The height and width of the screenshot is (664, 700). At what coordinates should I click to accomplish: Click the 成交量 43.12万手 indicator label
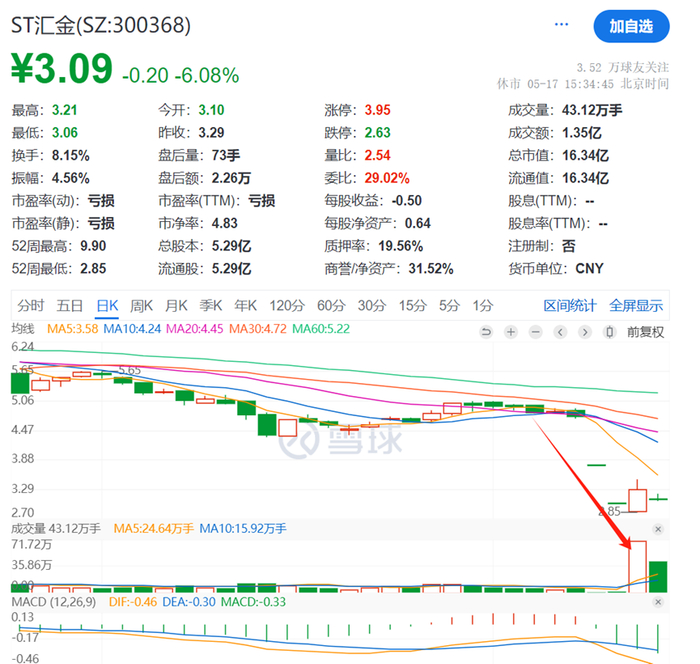click(56, 529)
